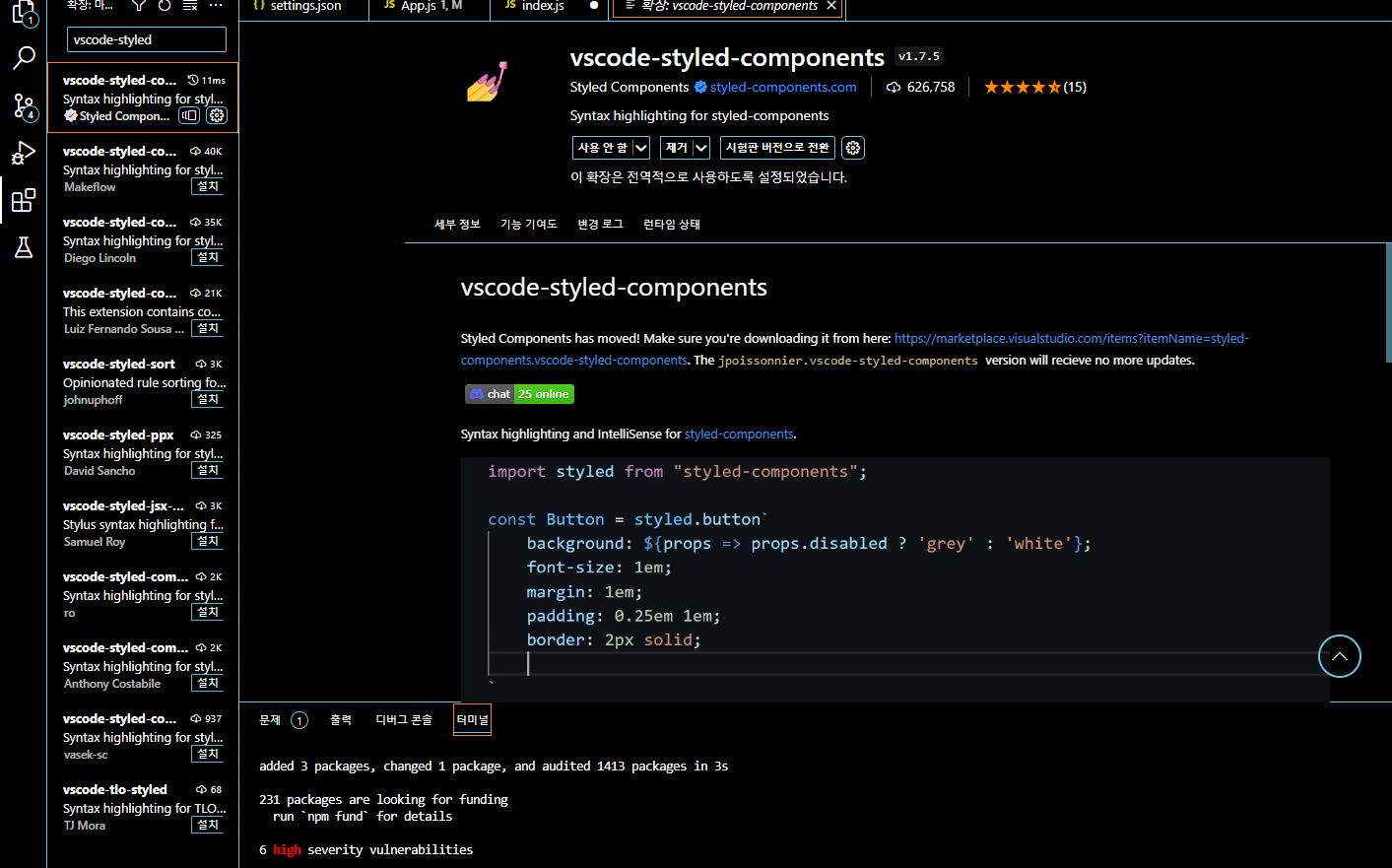Select the vscode-styled-sort list entry

(143, 381)
